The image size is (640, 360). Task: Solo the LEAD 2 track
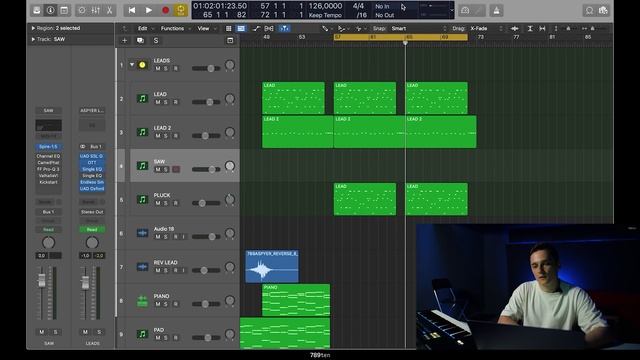(166, 136)
